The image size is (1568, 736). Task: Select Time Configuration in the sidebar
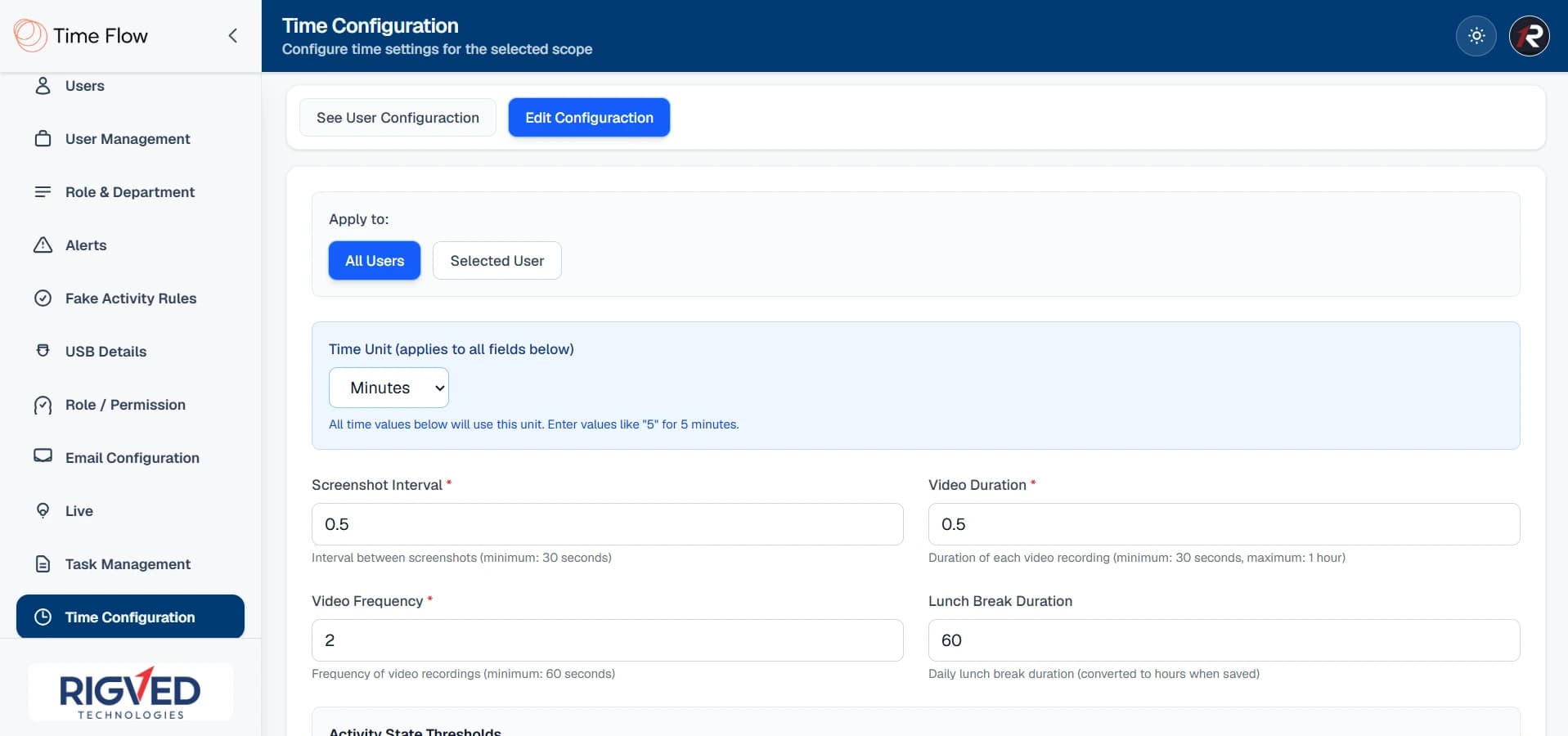point(131,617)
